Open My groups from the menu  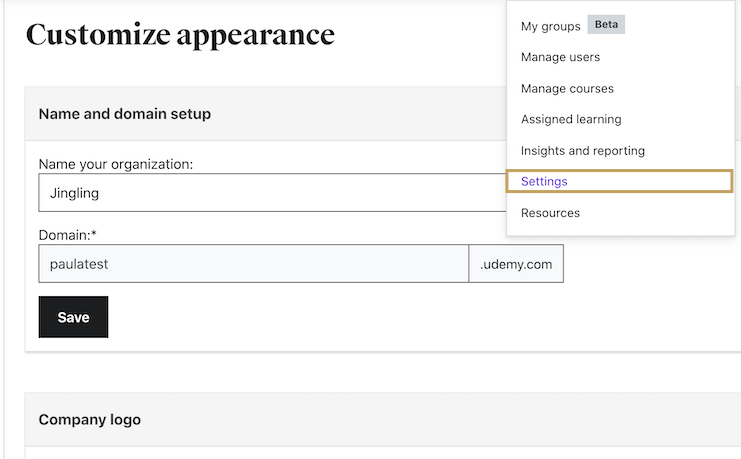click(550, 26)
